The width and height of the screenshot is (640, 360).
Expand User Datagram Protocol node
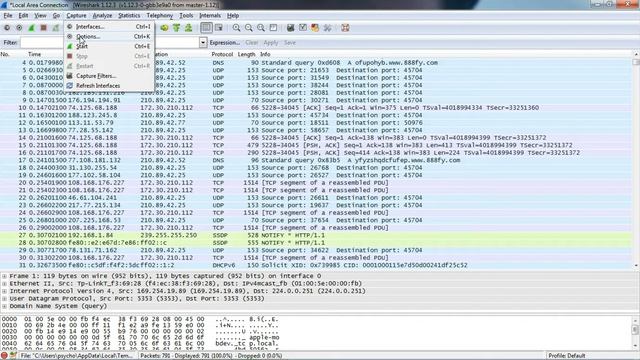pos(4,298)
